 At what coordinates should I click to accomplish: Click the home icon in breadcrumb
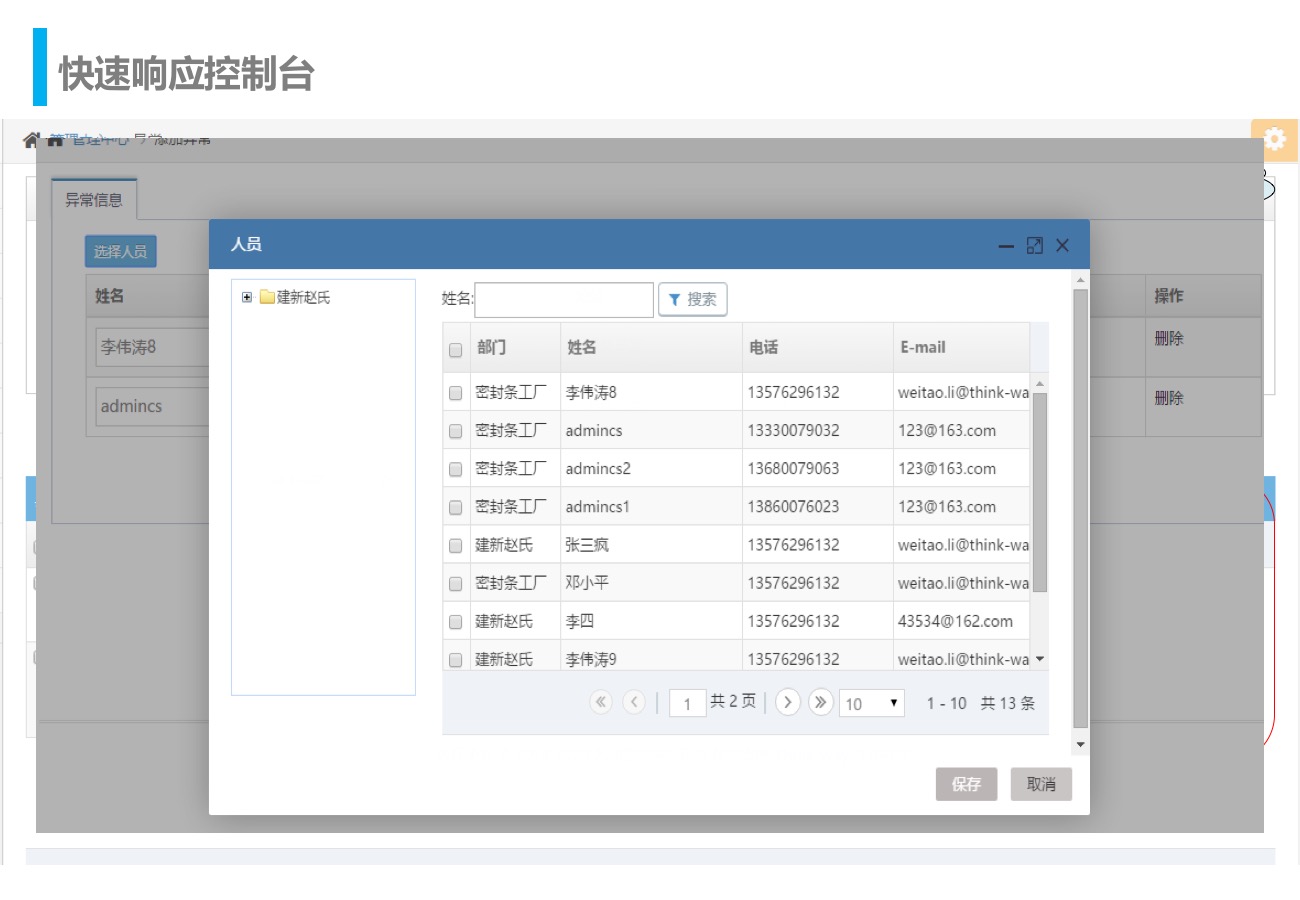(32, 140)
